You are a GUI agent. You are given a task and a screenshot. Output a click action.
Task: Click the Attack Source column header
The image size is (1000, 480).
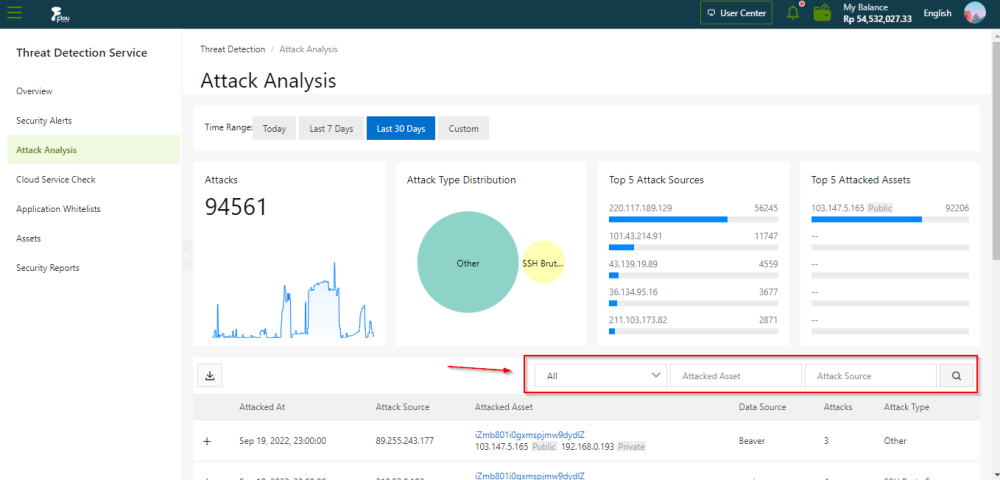[402, 407]
